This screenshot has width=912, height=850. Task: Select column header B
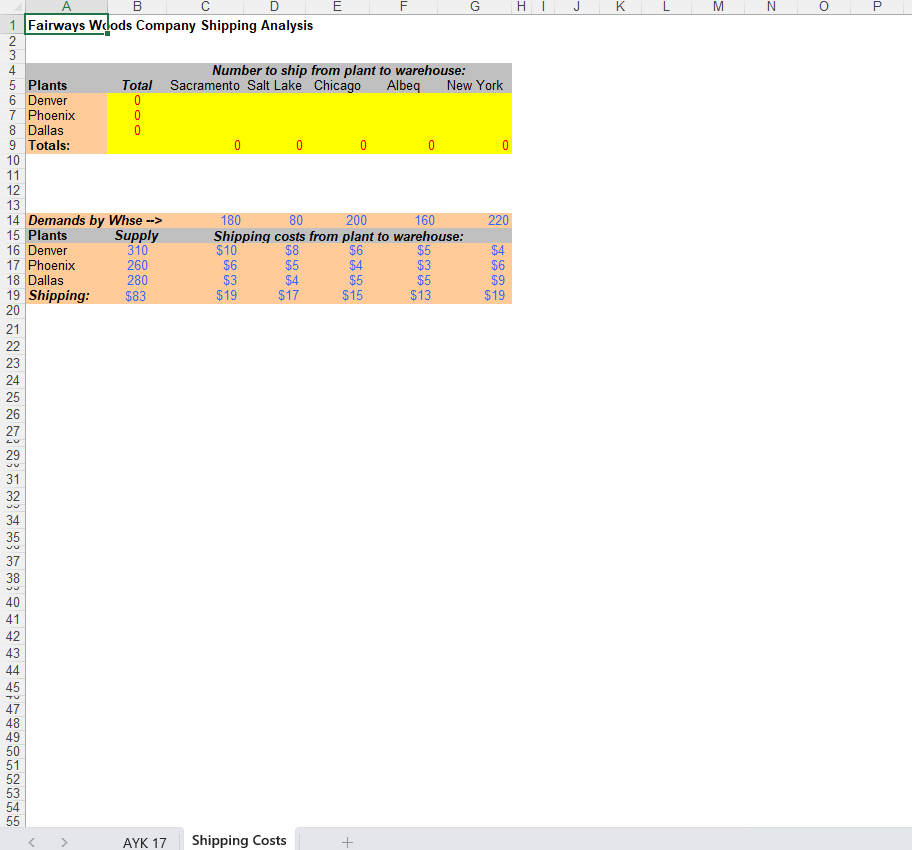137,7
